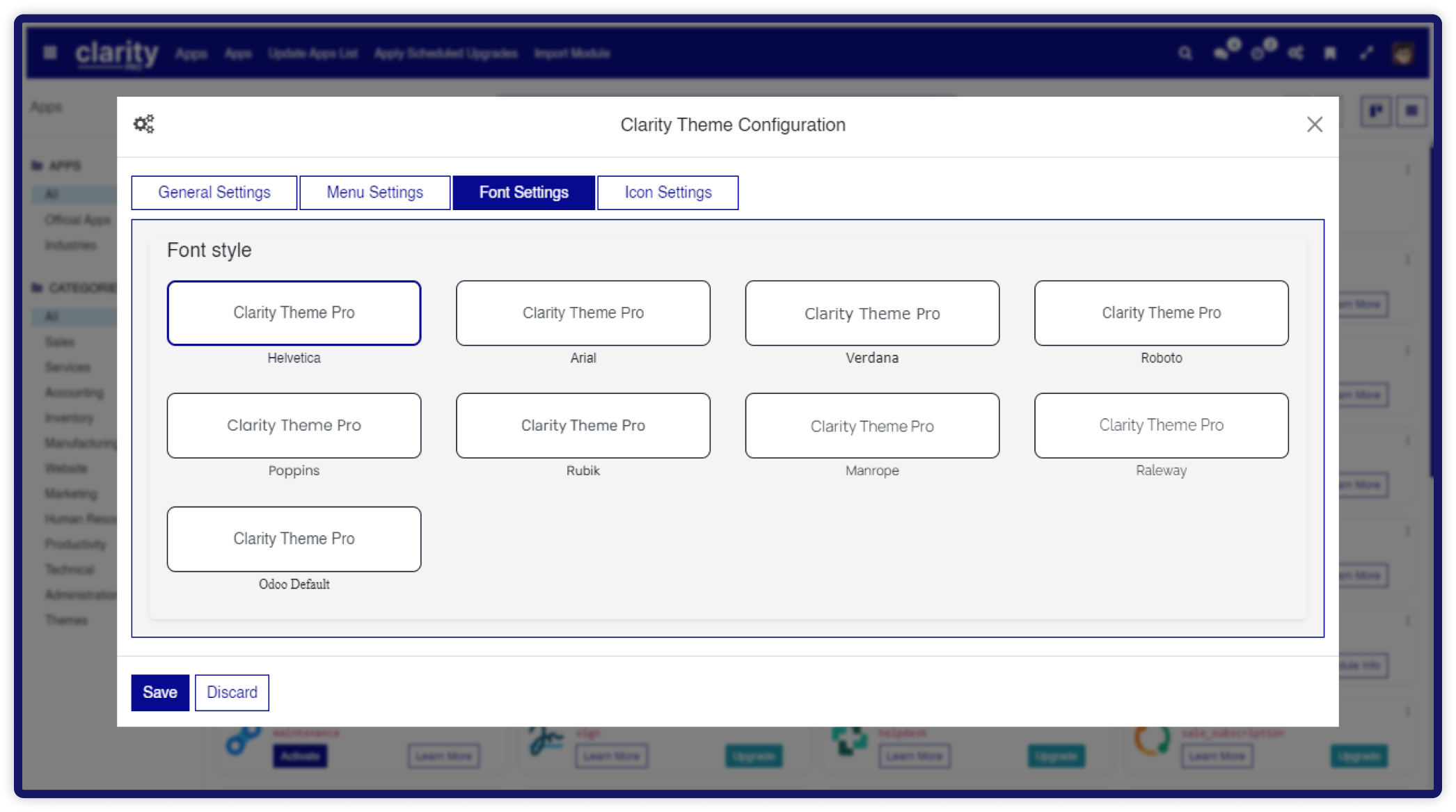Click the helpdesk app icon
Screen dimensions: 1456x812
(x=848, y=742)
